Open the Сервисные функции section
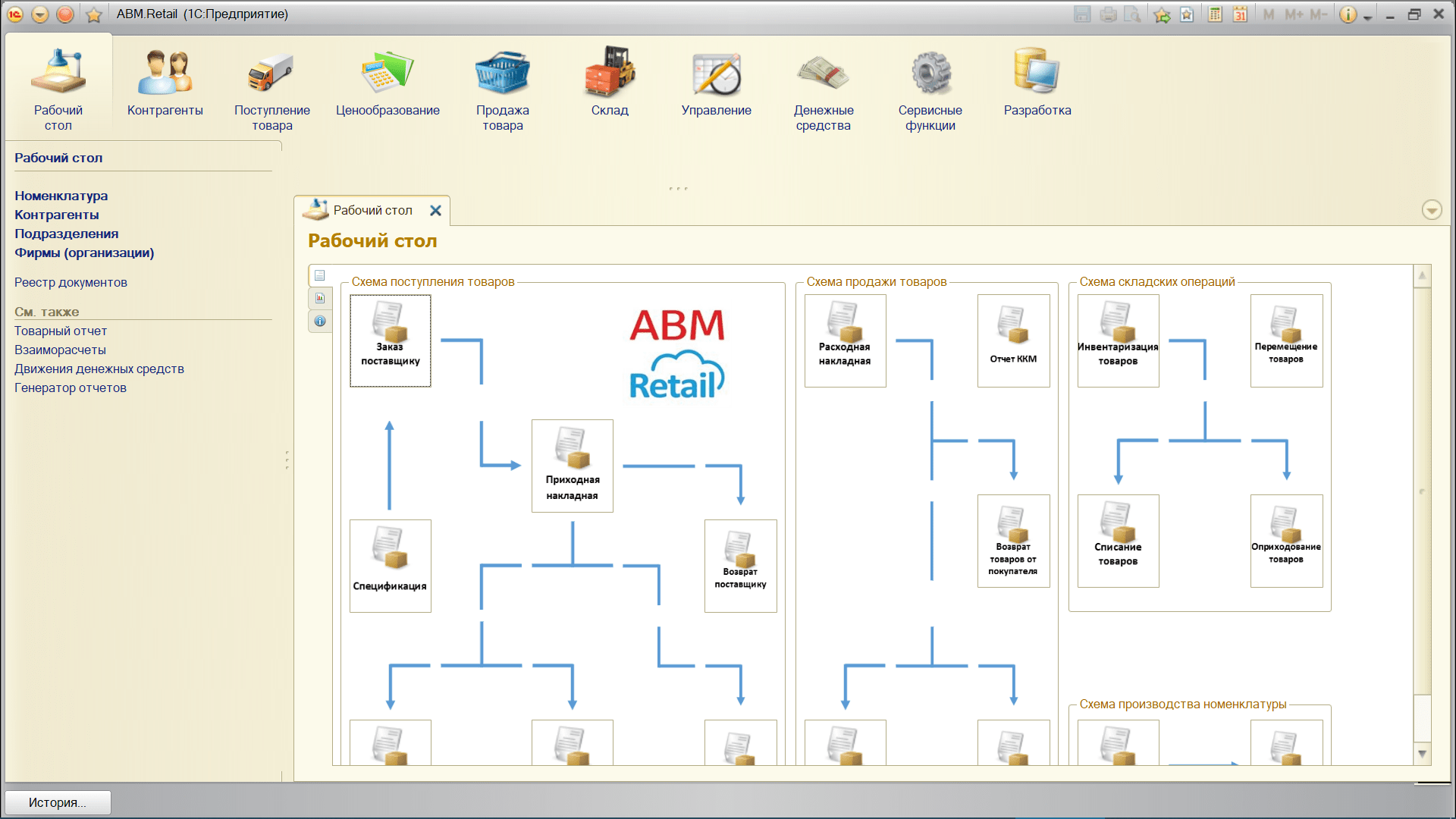 tap(930, 89)
